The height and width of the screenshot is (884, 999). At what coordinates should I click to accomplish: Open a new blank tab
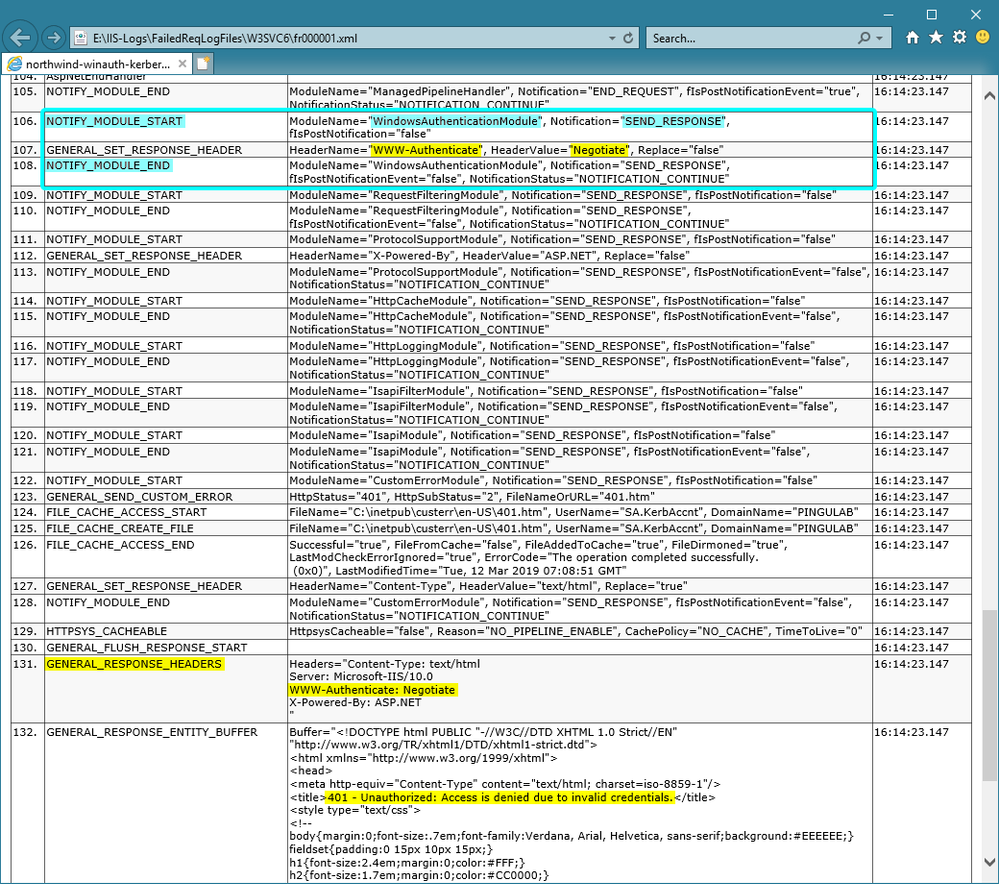pyautogui.click(x=204, y=63)
